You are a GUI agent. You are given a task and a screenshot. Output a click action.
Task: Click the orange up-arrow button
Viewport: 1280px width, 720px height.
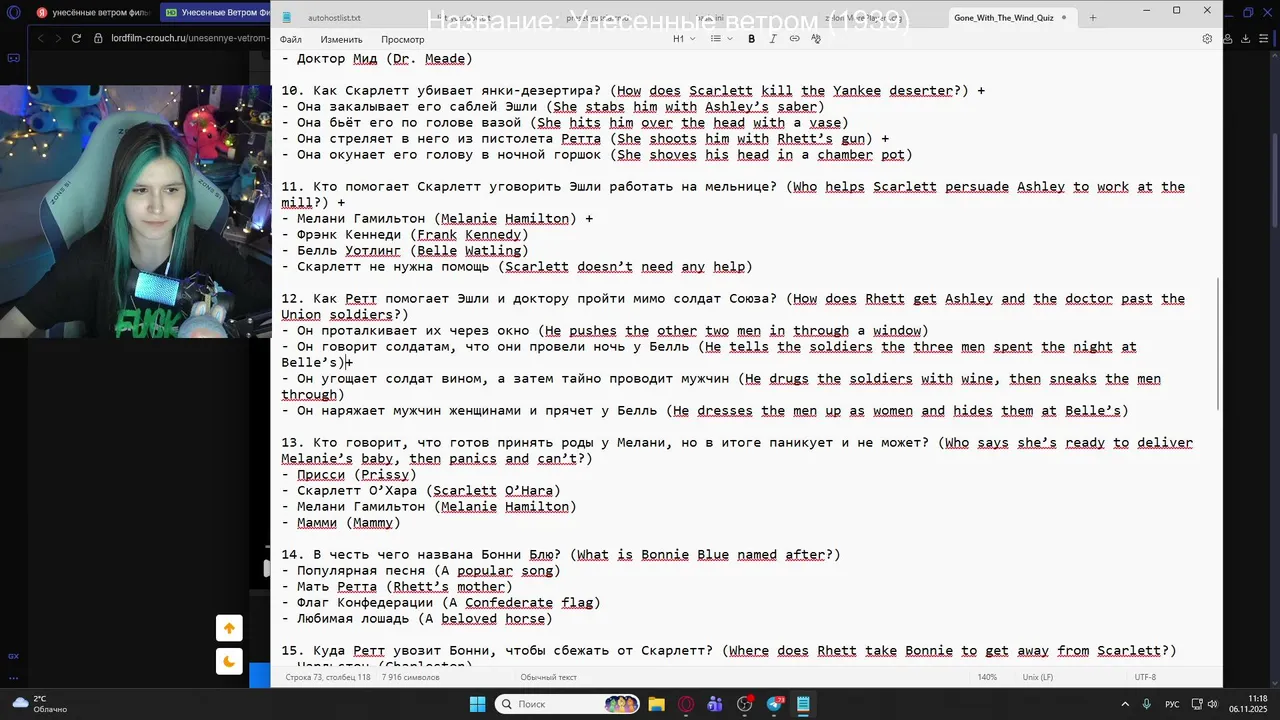tap(229, 628)
